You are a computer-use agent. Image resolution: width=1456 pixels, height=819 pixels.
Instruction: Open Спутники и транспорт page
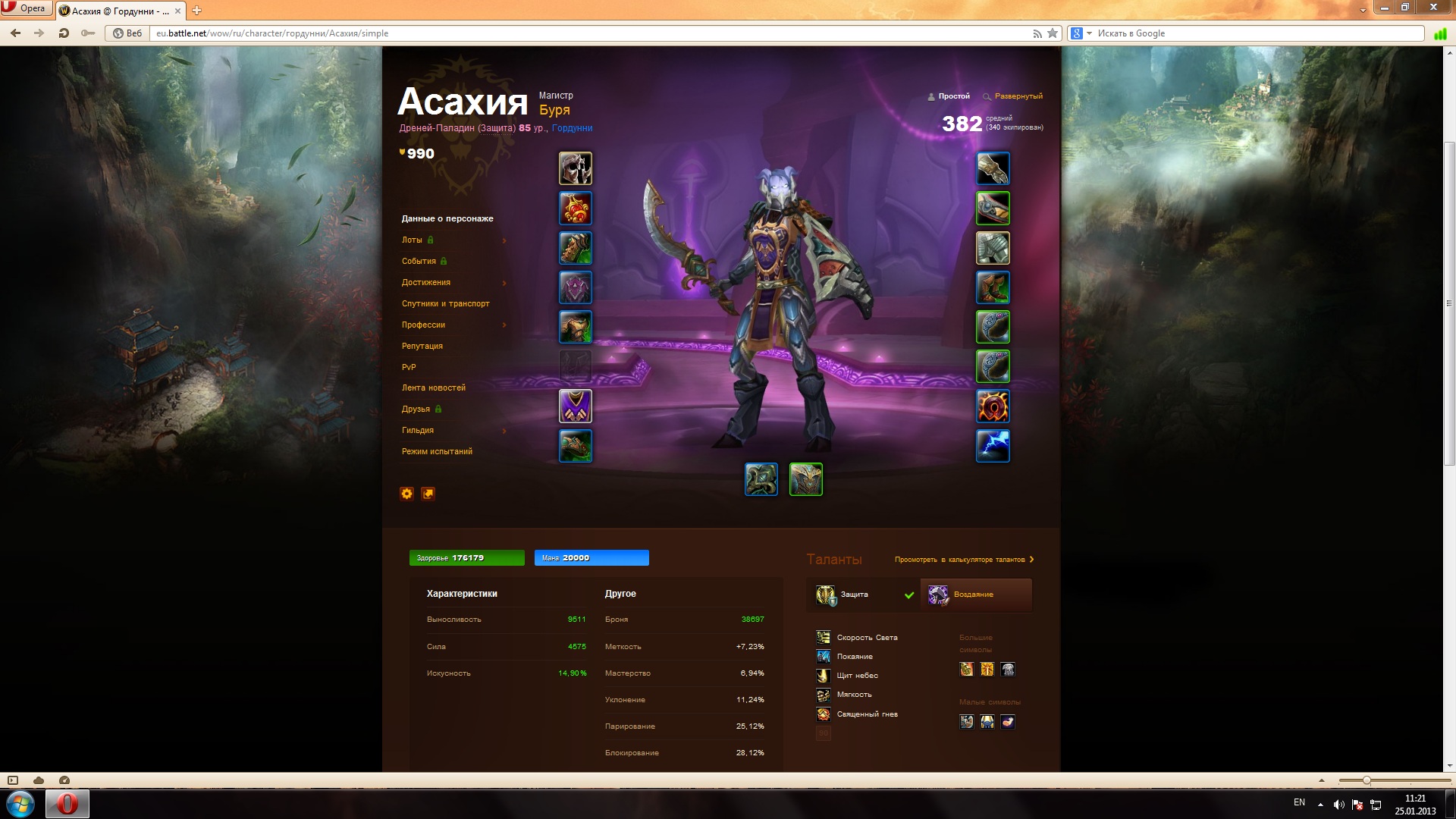click(x=446, y=303)
